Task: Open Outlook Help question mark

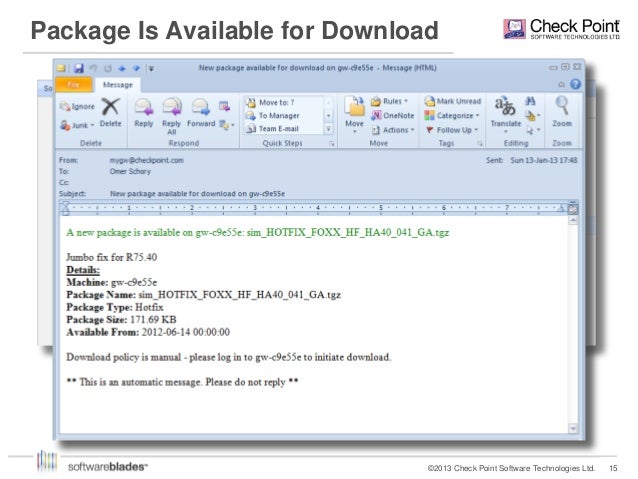Action: pyautogui.click(x=575, y=84)
